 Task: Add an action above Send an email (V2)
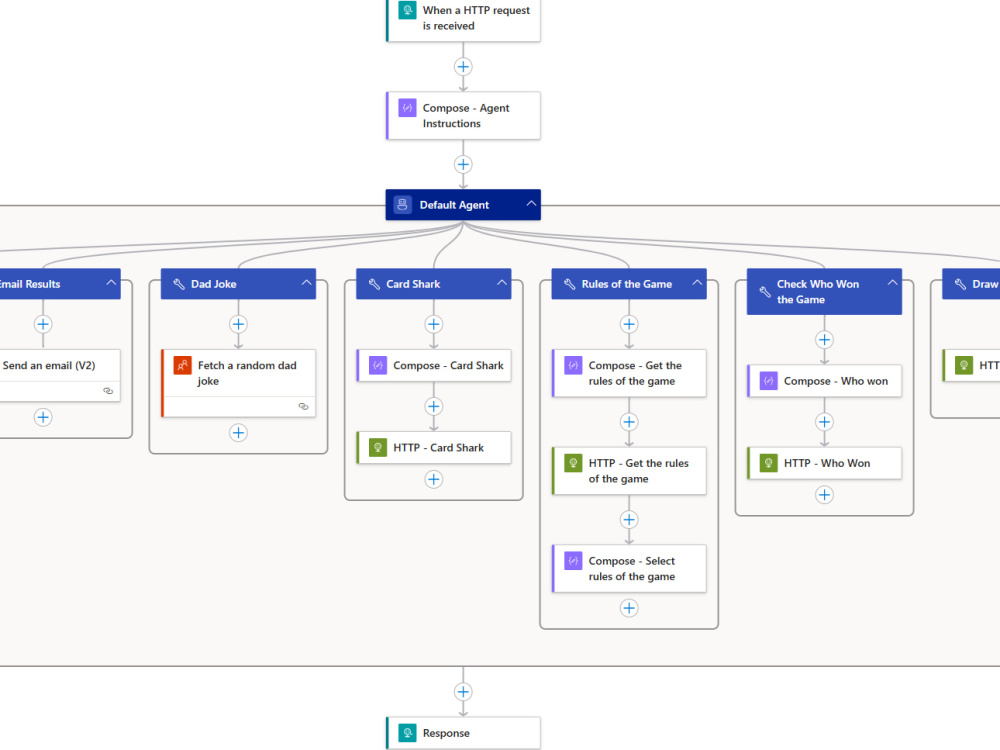(43, 324)
